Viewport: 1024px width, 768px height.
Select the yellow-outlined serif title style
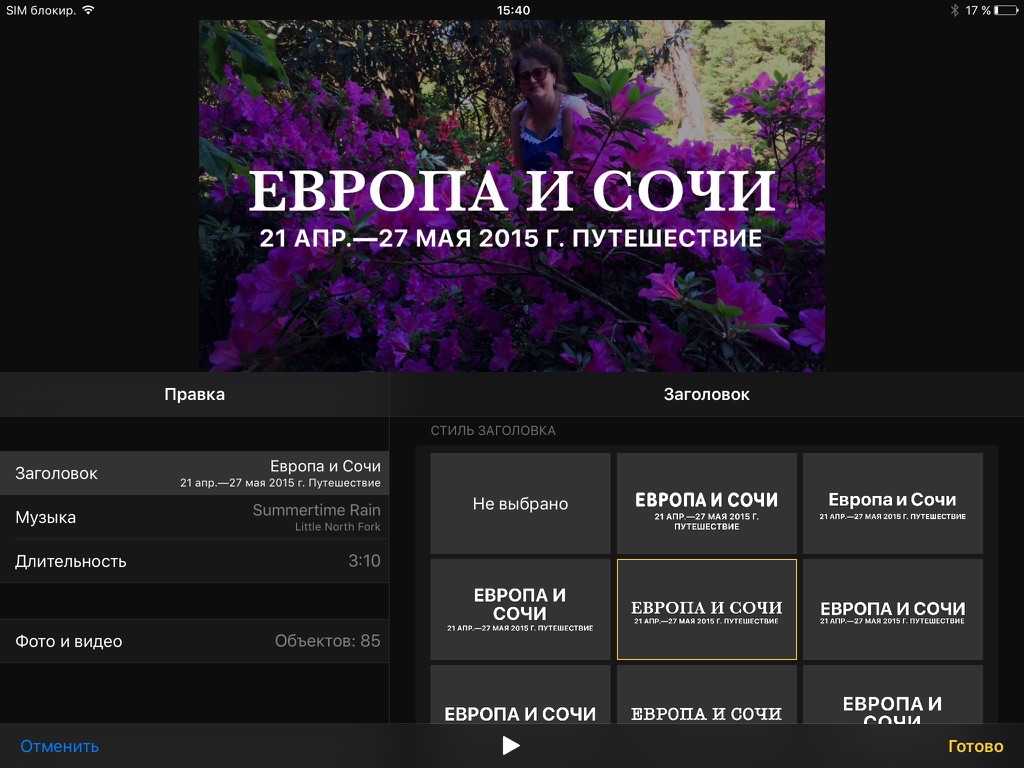pos(706,610)
